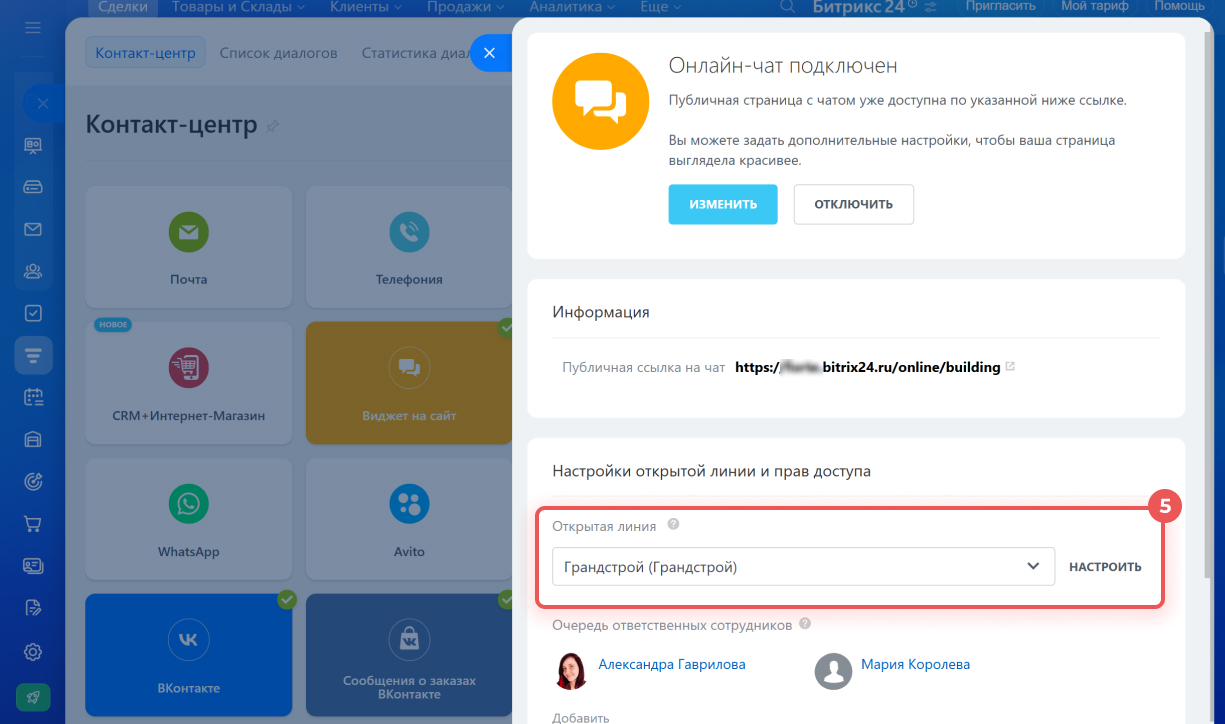The image size is (1225, 724).
Task: Open Сообщения о заказах ВКонтакте tile
Action: (409, 655)
